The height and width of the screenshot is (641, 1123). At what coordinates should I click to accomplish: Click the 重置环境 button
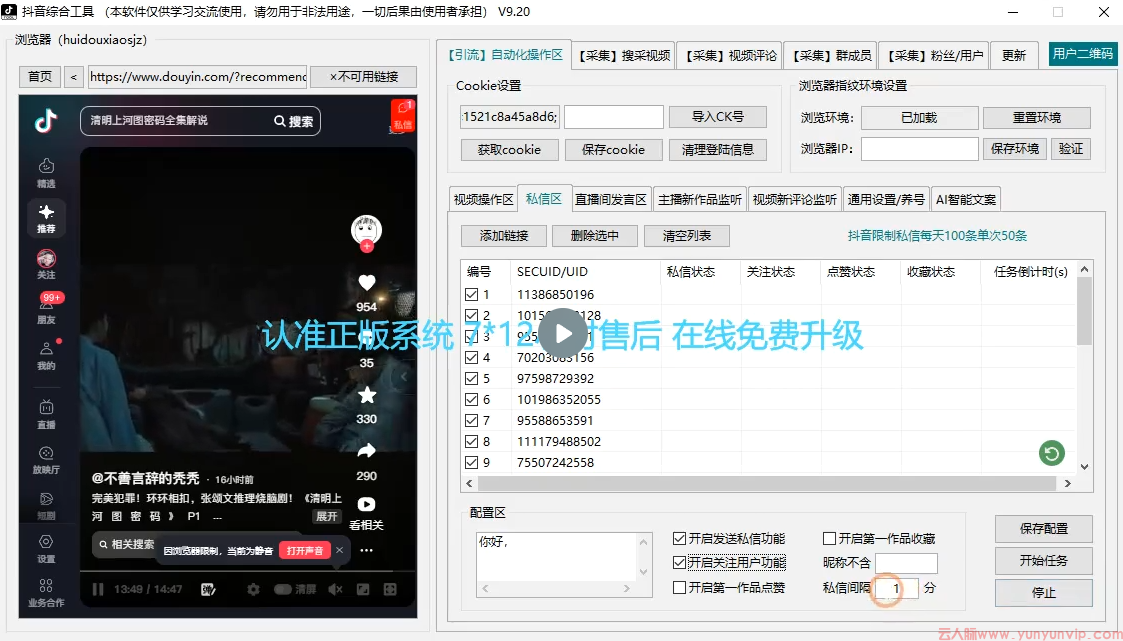(x=1036, y=117)
